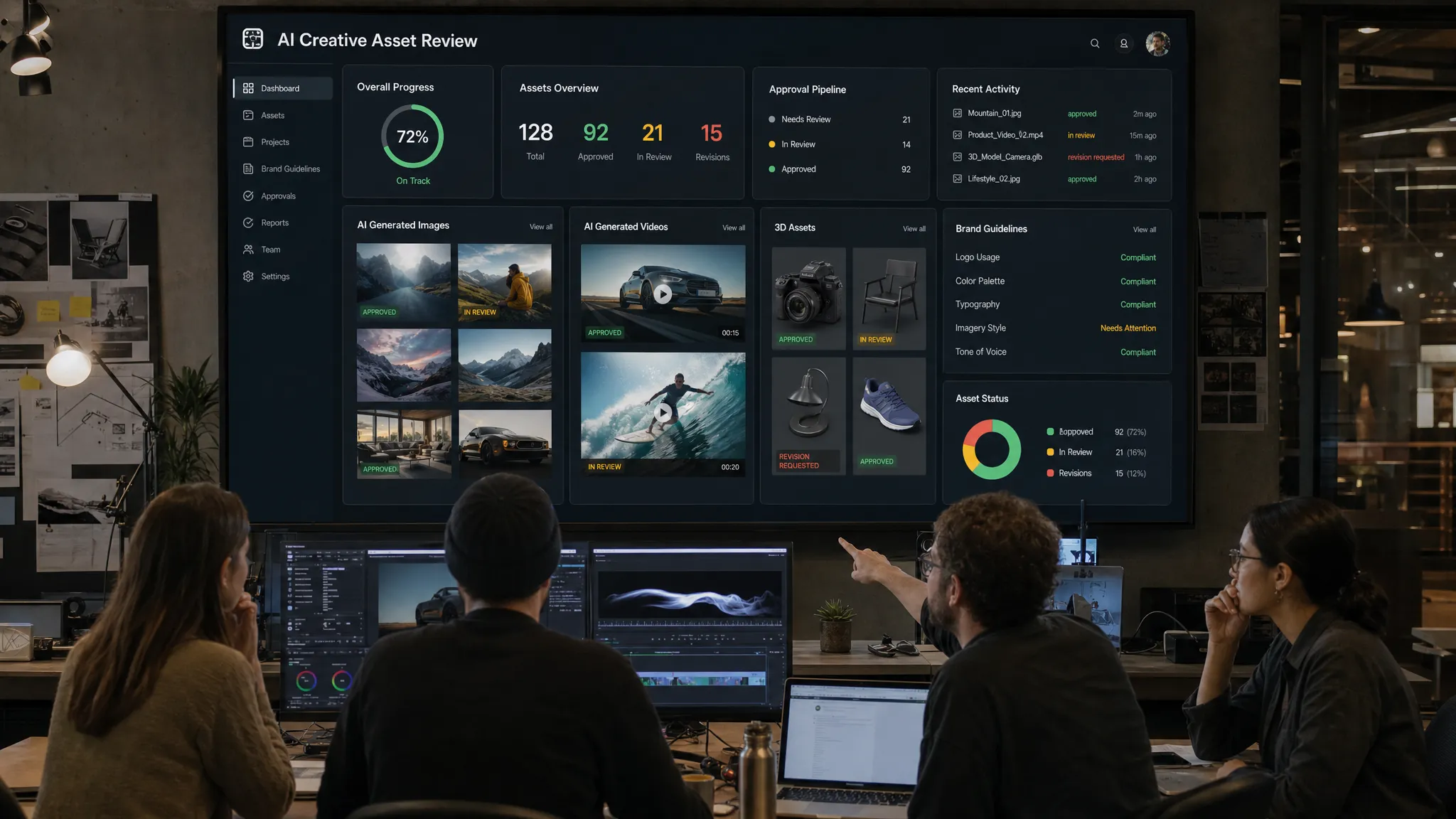Image resolution: width=1456 pixels, height=819 pixels.
Task: Click the Team people icon
Action: (248, 250)
